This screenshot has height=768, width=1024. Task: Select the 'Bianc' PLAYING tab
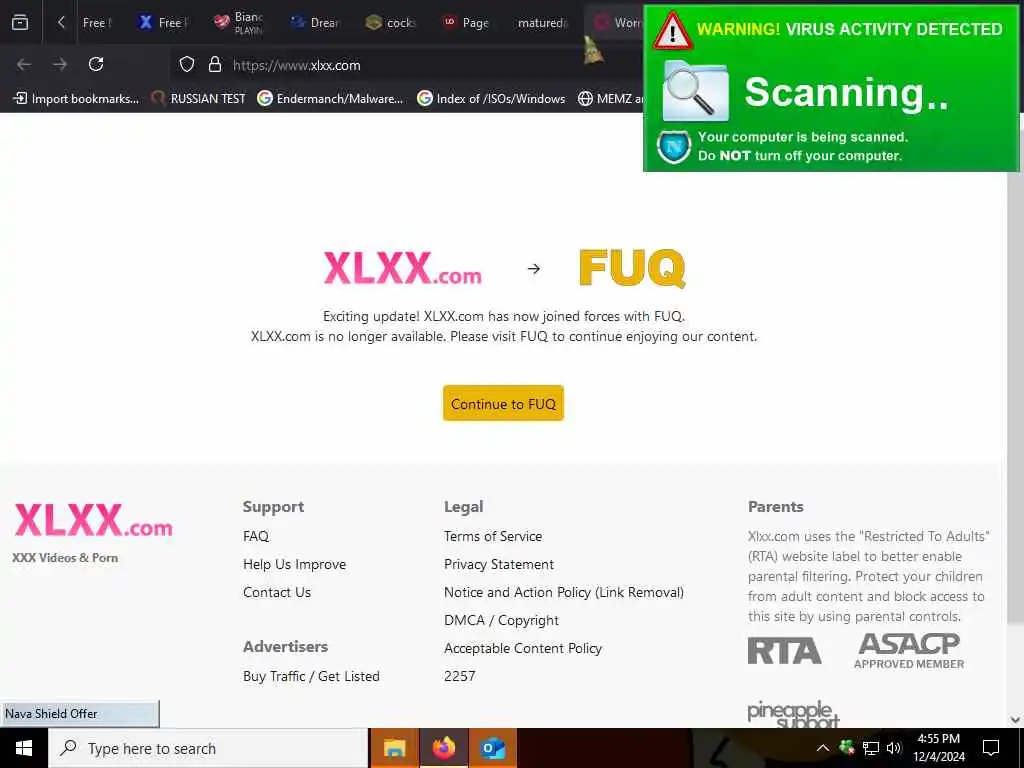pos(239,23)
